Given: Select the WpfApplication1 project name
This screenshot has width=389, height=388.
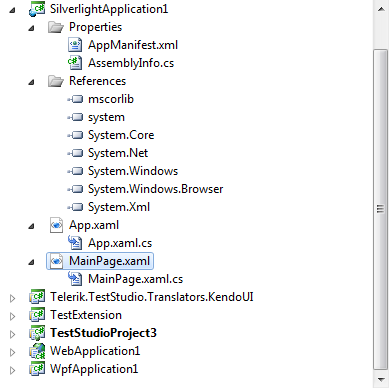Looking at the screenshot, I should tap(94, 369).
